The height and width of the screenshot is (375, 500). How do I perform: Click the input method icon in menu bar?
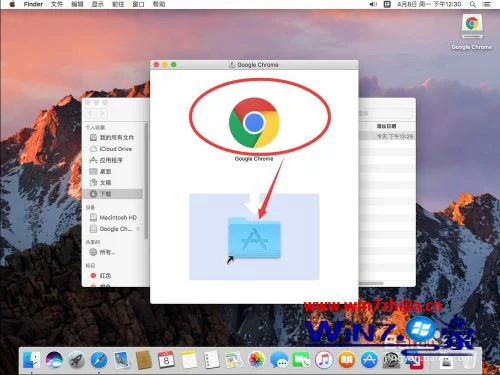coord(387,4)
